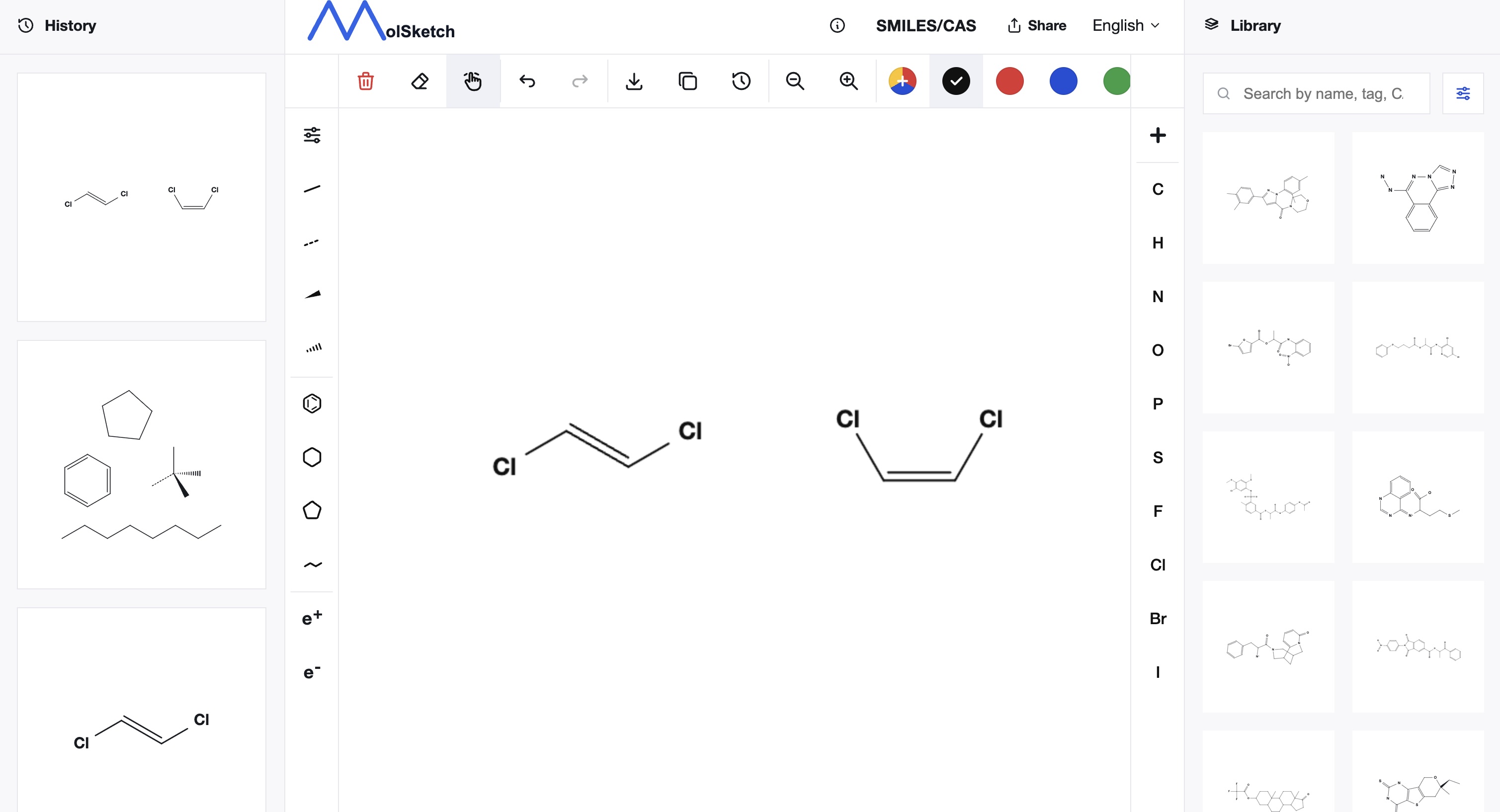
Task: Select the eraser tool
Action: tap(419, 81)
